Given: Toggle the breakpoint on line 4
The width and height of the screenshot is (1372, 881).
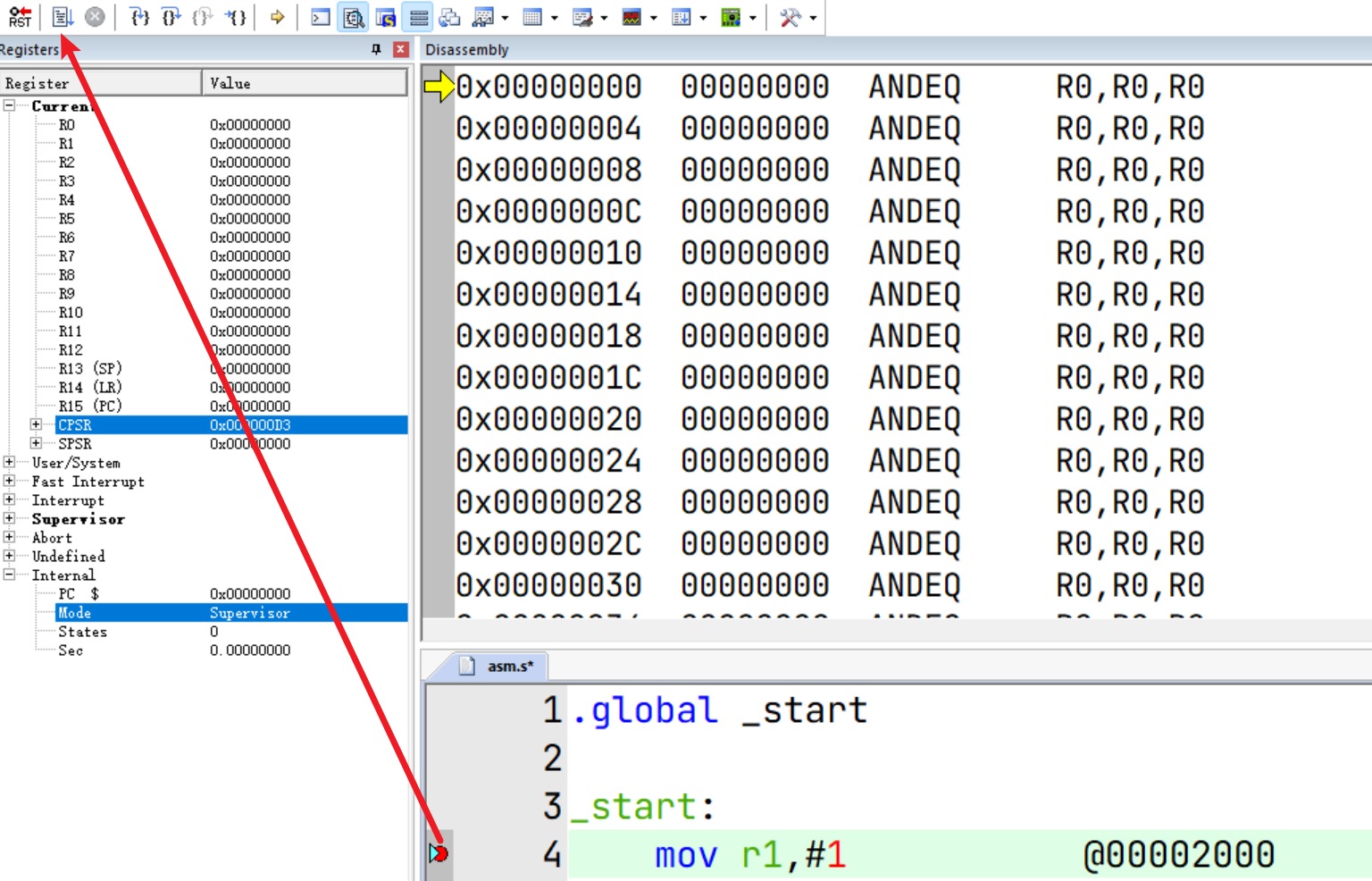Looking at the screenshot, I should coord(438,854).
